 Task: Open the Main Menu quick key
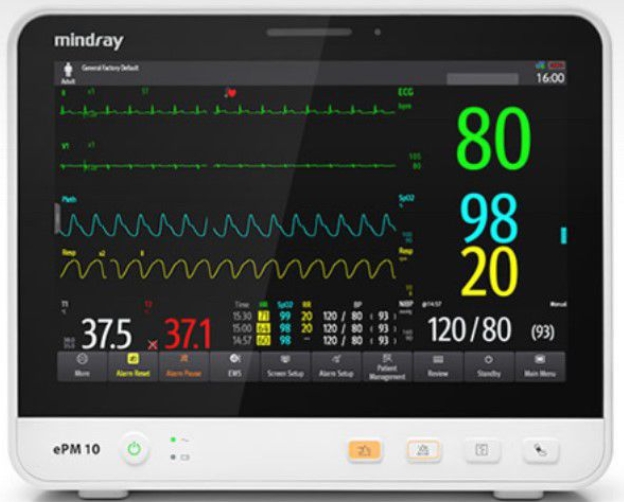click(540, 367)
